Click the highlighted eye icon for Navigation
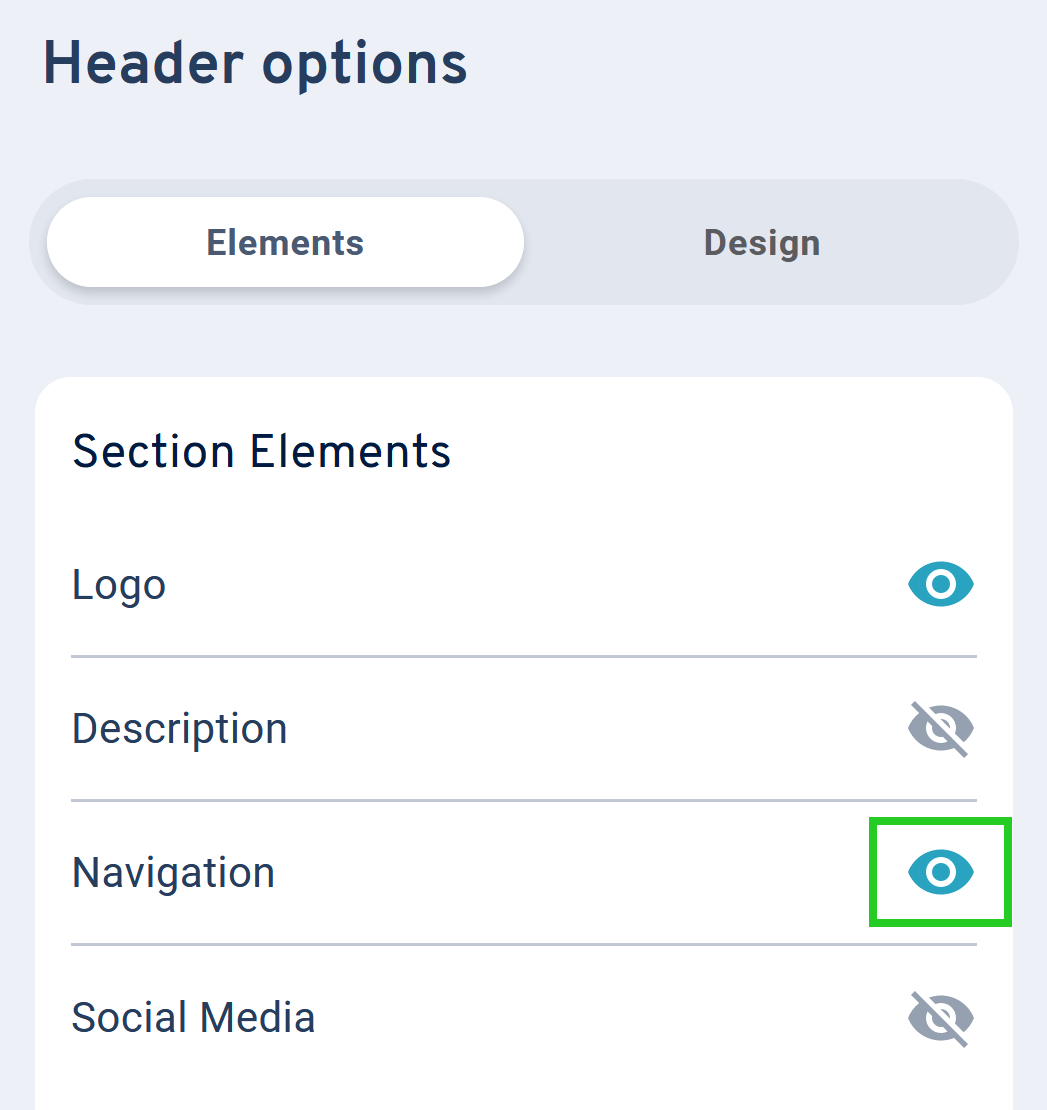This screenshot has height=1110, width=1047. [x=940, y=872]
